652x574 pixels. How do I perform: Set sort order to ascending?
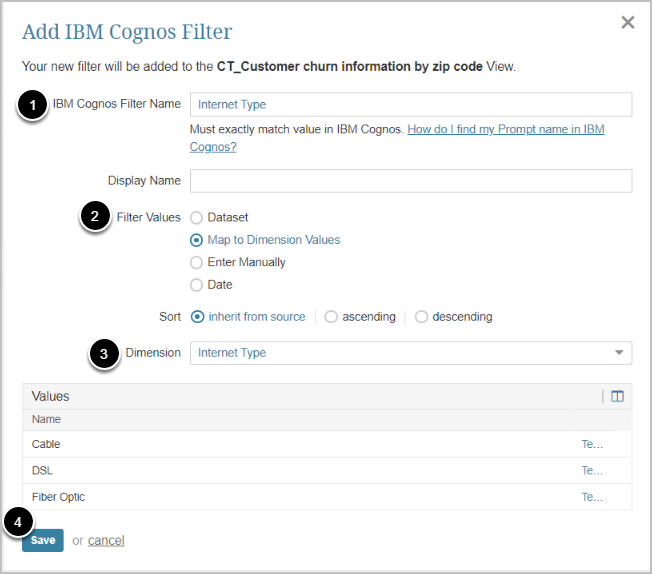[x=332, y=317]
